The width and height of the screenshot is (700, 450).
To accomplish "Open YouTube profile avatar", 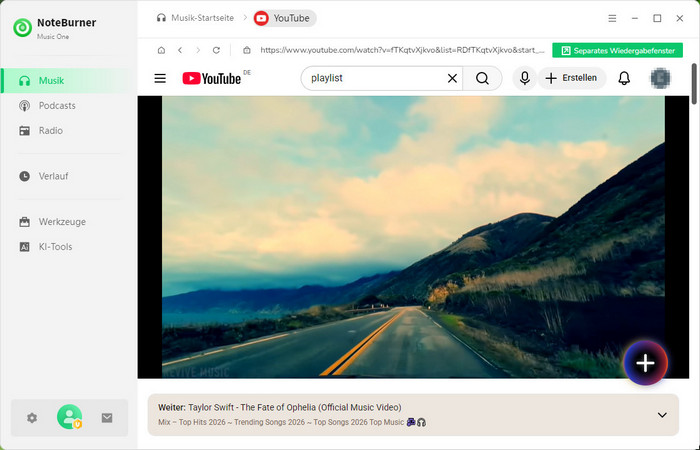I will [x=660, y=79].
